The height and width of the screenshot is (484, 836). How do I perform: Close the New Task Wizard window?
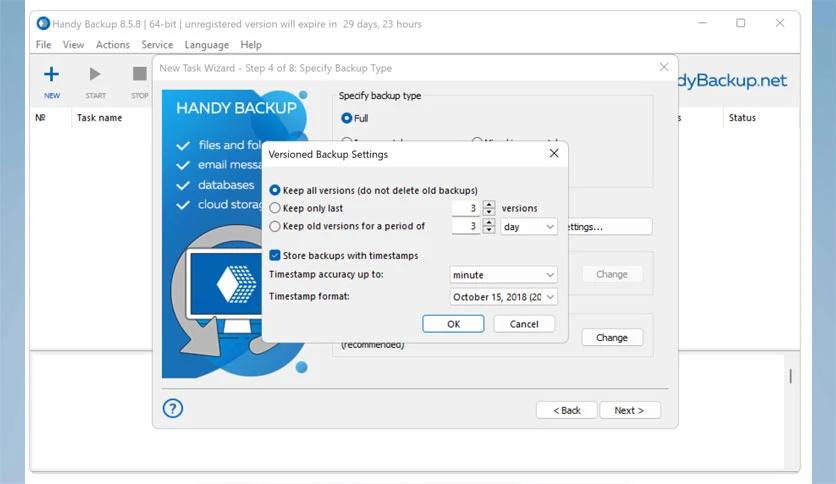(664, 67)
